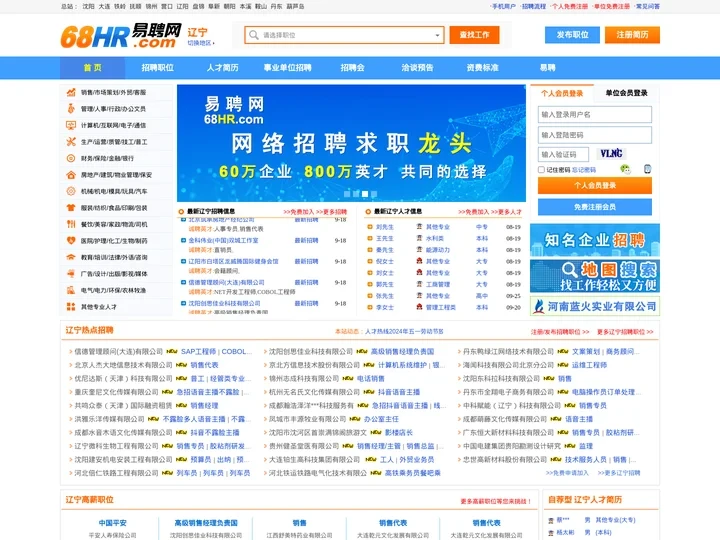Click the orange 个人会员登录 submit button

[x=595, y=186]
